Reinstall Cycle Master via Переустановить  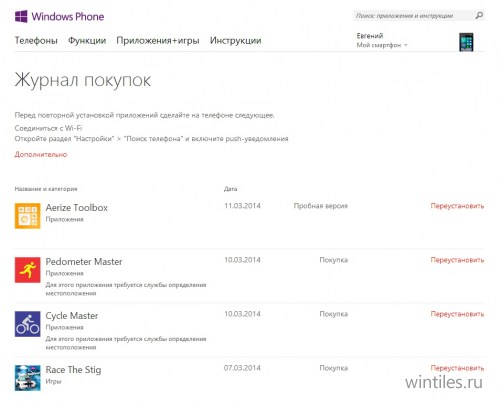pos(457,314)
